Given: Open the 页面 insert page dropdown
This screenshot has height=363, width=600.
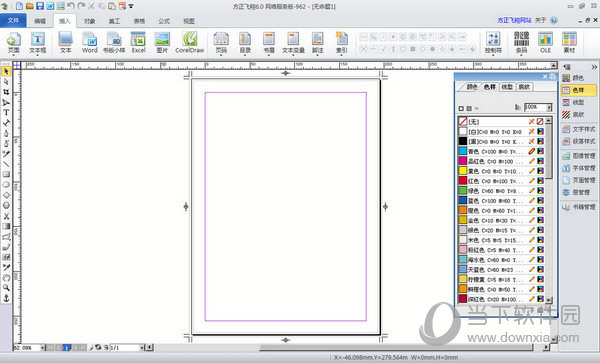Looking at the screenshot, I should [x=13, y=55].
